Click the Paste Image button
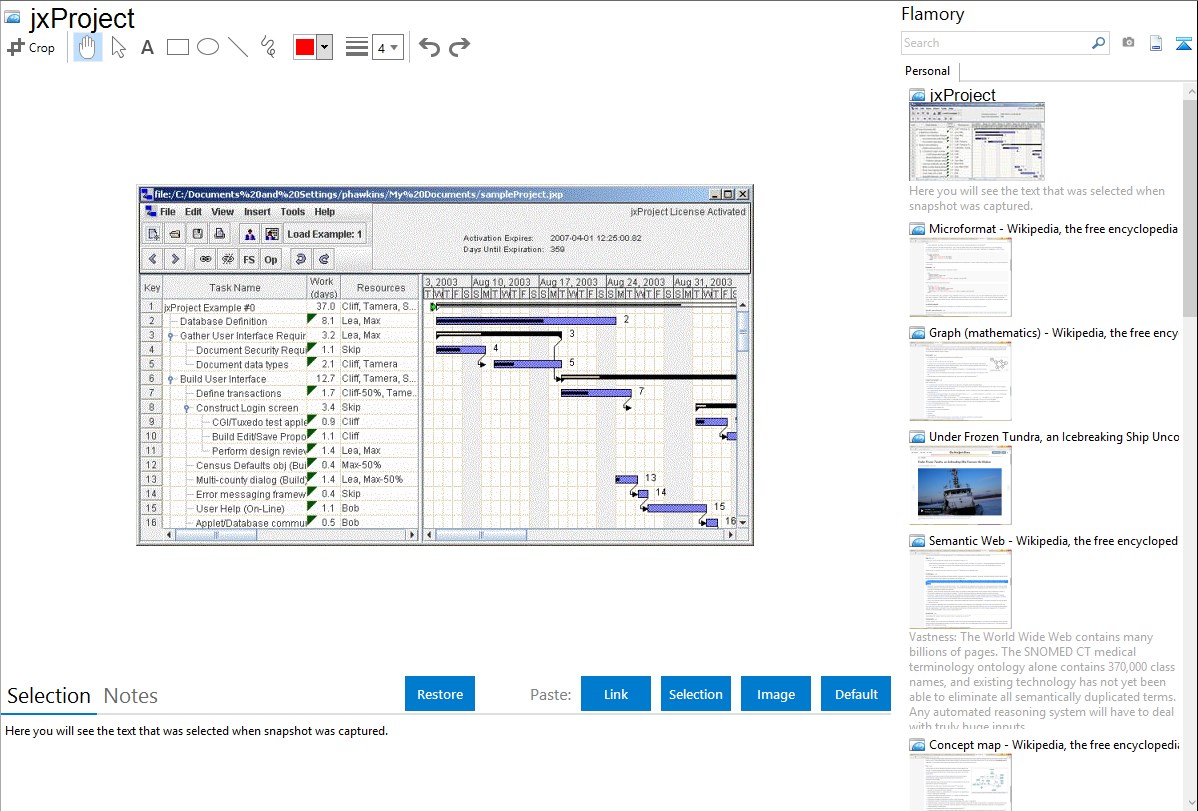Viewport: 1198px width, 811px height. point(775,694)
